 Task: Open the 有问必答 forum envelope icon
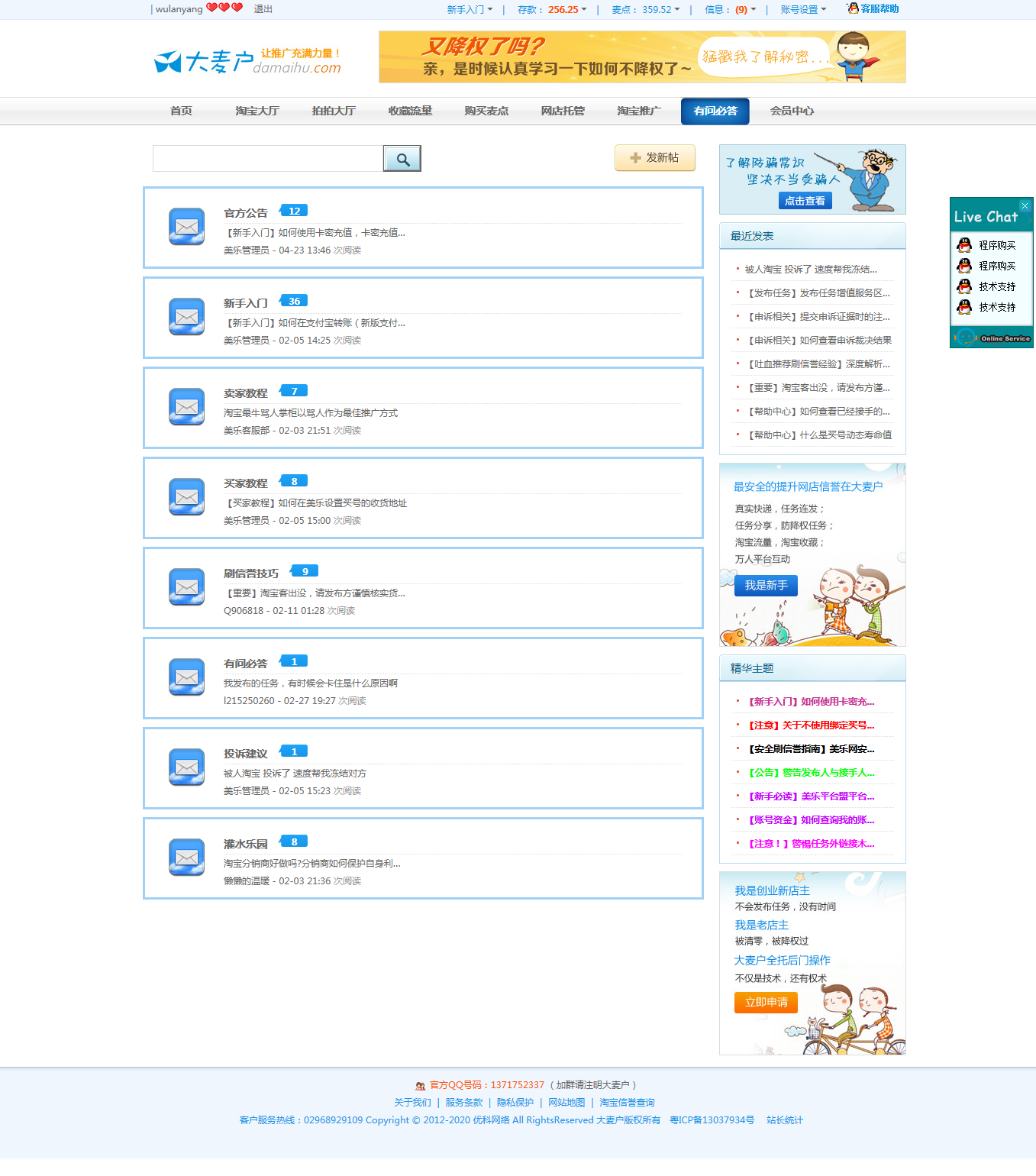186,677
